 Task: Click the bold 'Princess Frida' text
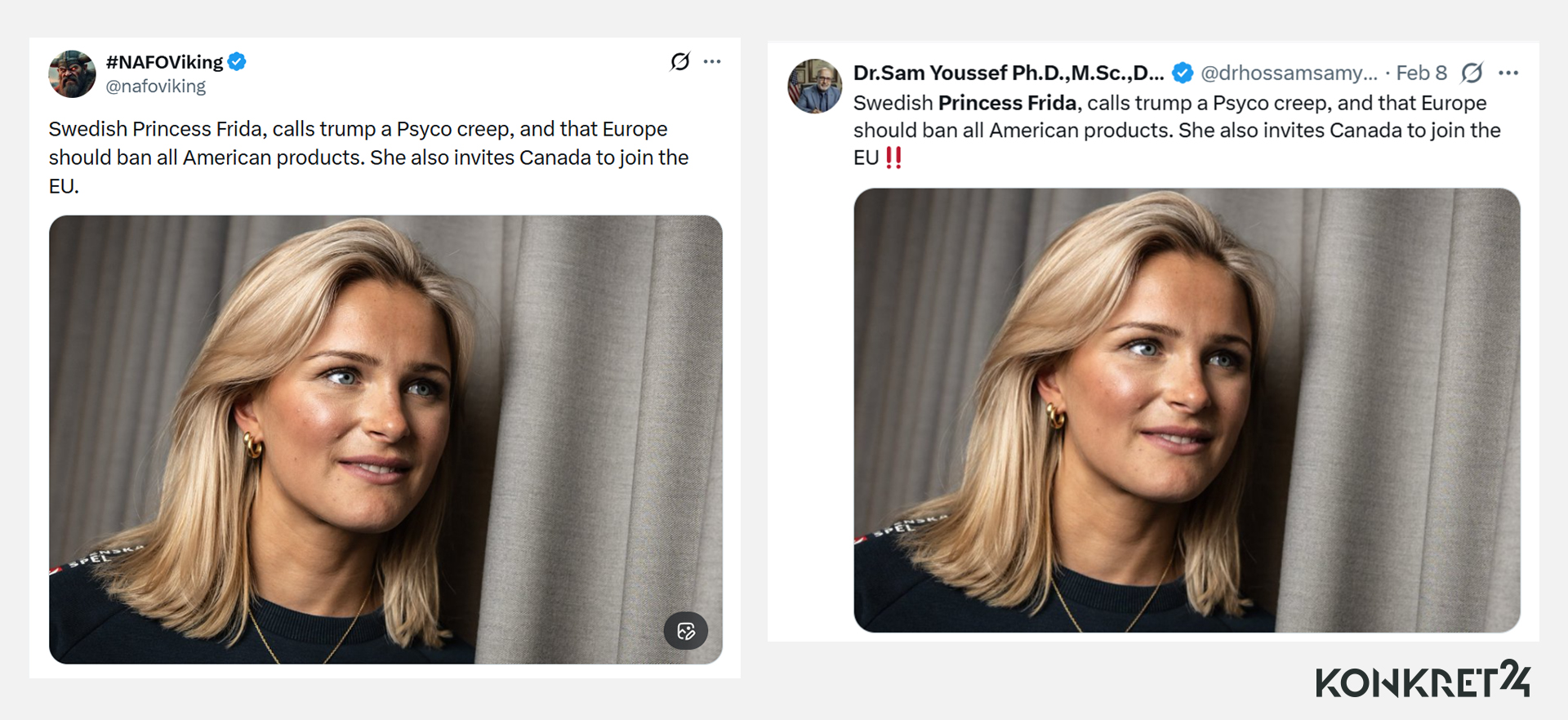pyautogui.click(x=1008, y=103)
